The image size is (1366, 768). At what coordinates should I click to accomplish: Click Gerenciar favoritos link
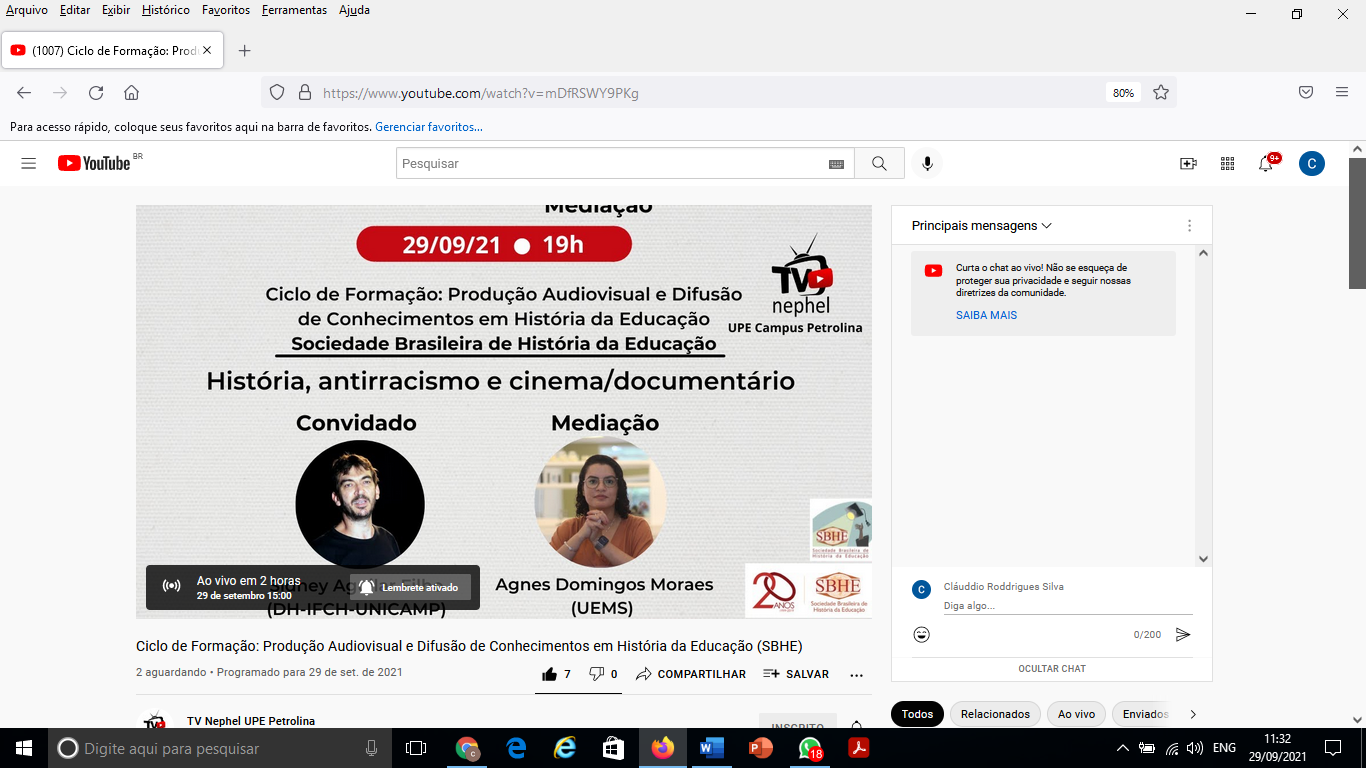pos(429,127)
